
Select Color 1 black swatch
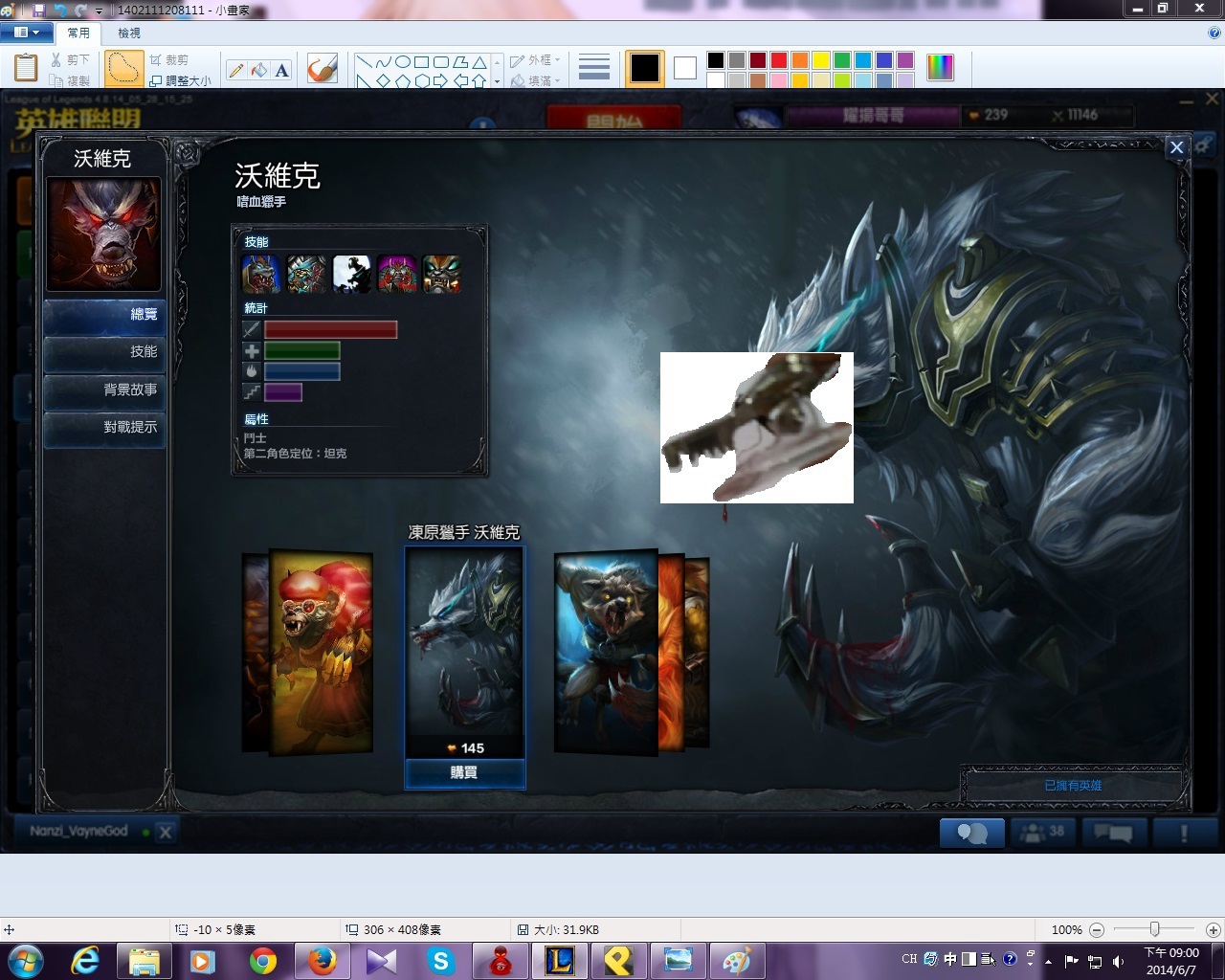645,69
